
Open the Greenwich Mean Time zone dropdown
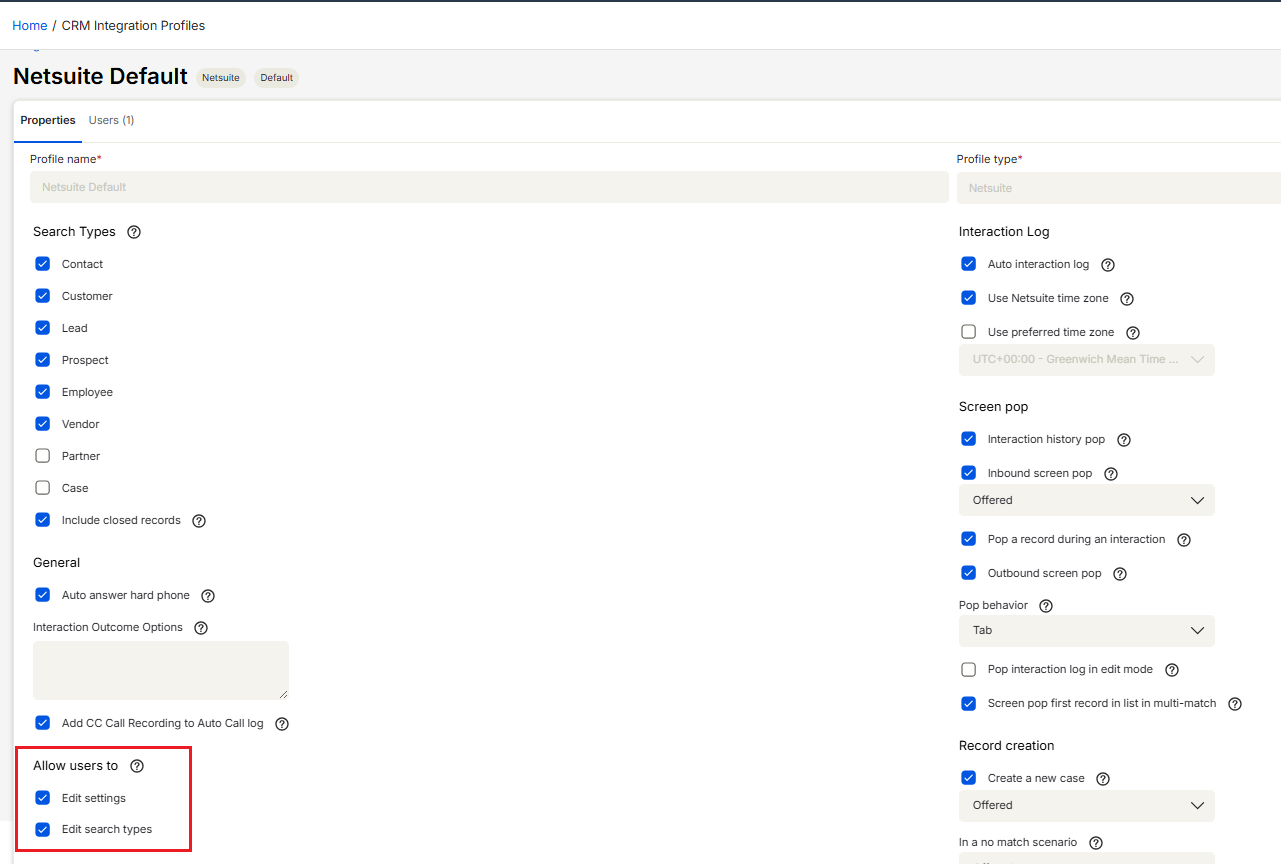pyautogui.click(x=1087, y=360)
